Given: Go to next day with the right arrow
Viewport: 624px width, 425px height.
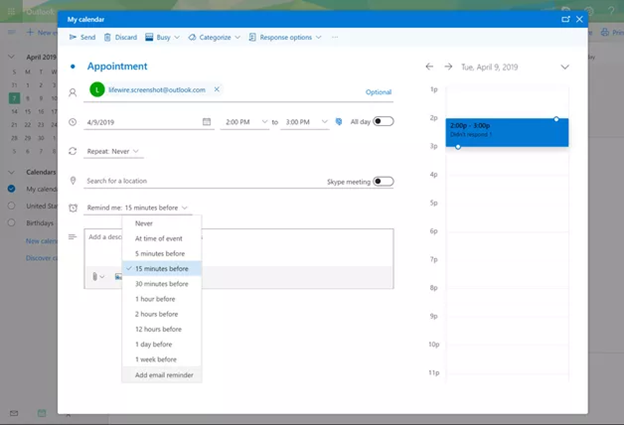Looking at the screenshot, I should [448, 67].
